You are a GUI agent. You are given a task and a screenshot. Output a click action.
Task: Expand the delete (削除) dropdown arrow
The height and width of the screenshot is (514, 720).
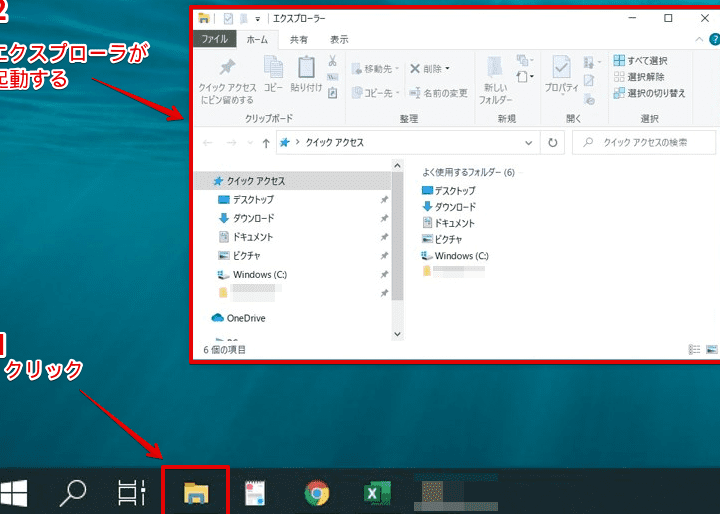[447, 69]
